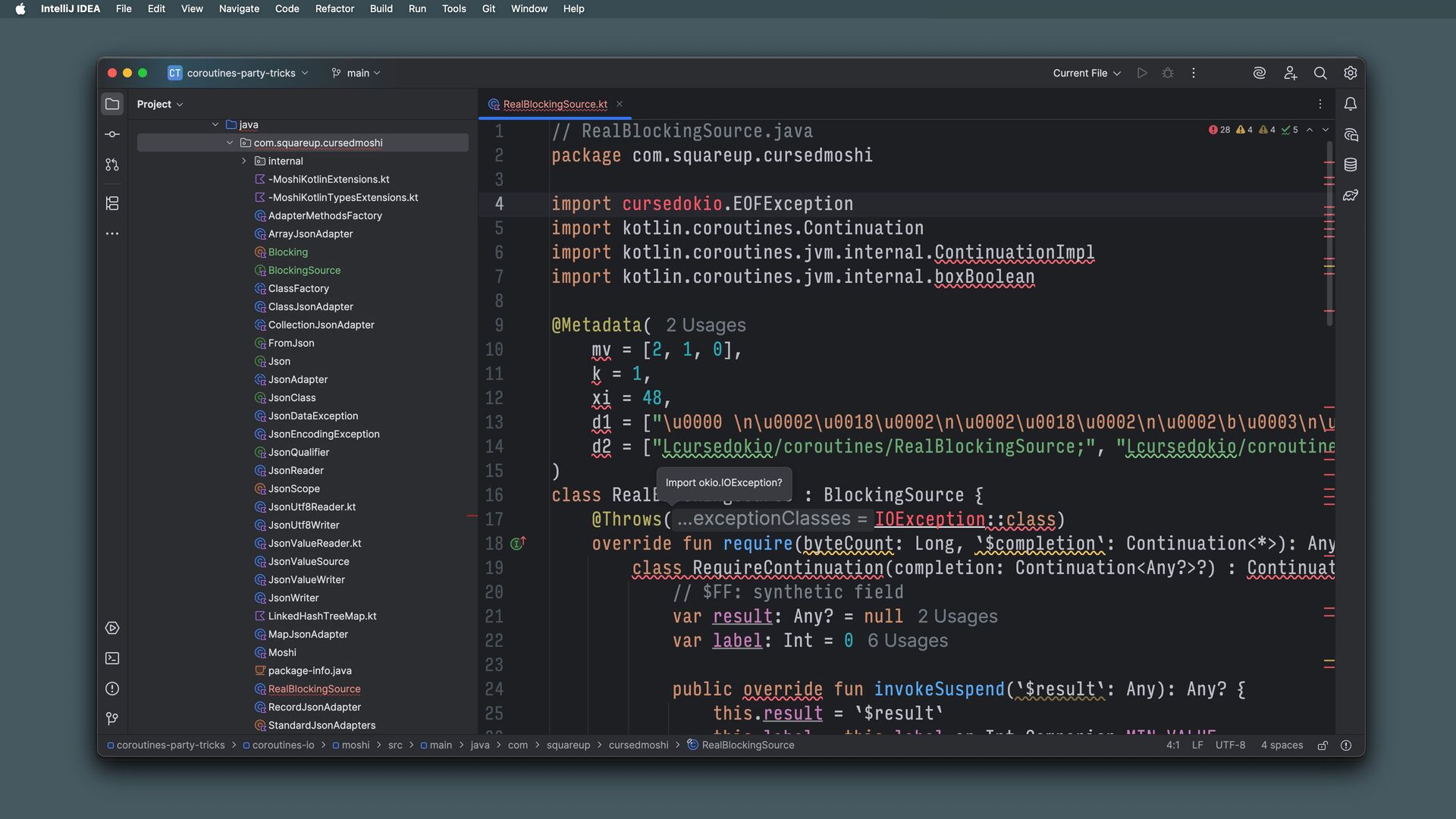This screenshot has width=1456, height=819.
Task: Open the Structure tool window icon
Action: point(112,203)
